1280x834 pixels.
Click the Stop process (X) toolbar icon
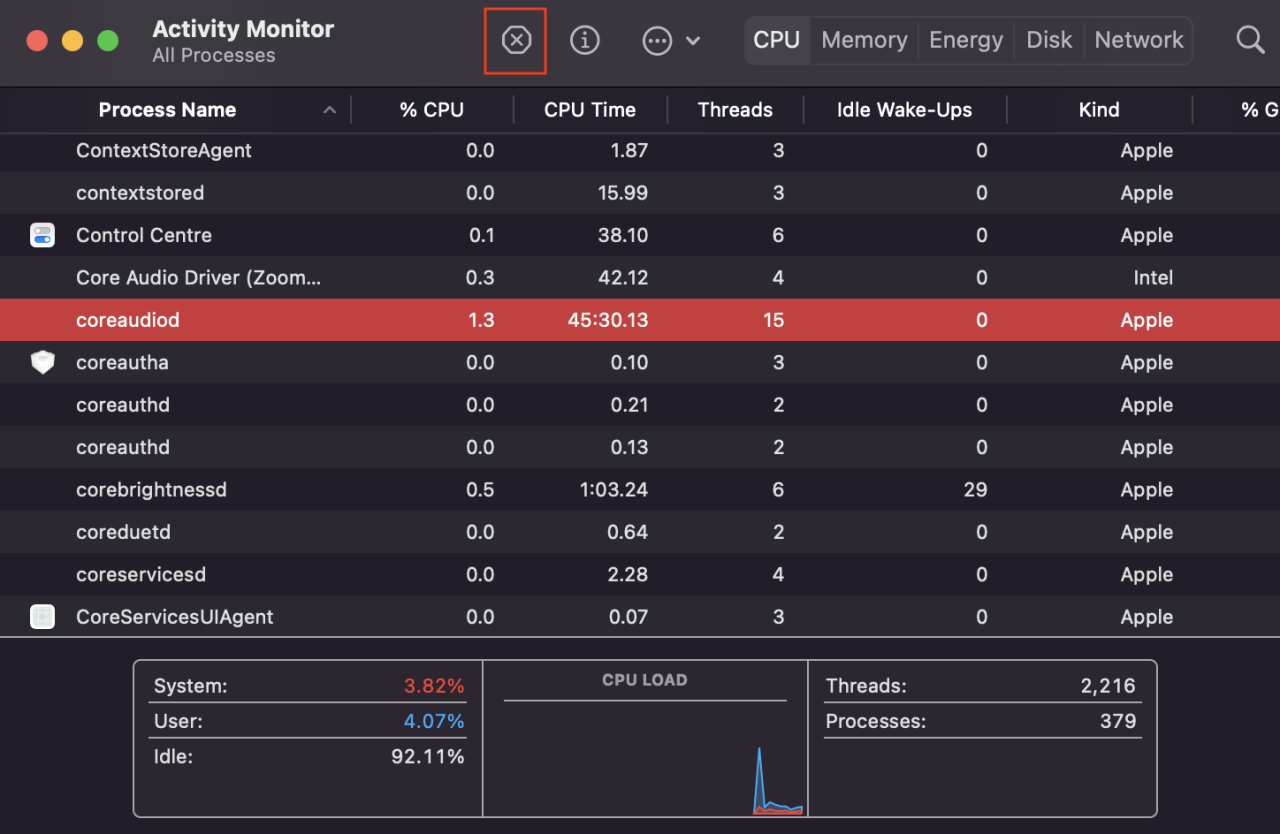(516, 40)
